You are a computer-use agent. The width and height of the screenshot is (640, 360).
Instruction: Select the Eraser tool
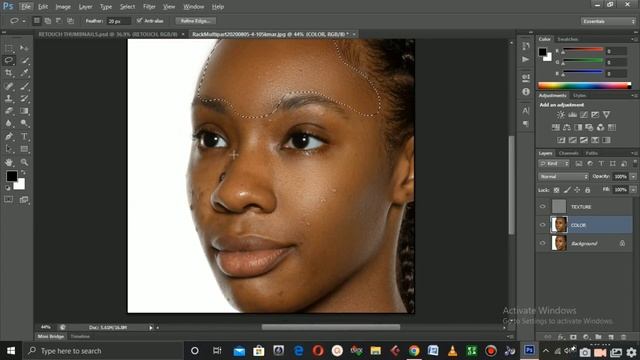pyautogui.click(x=9, y=111)
